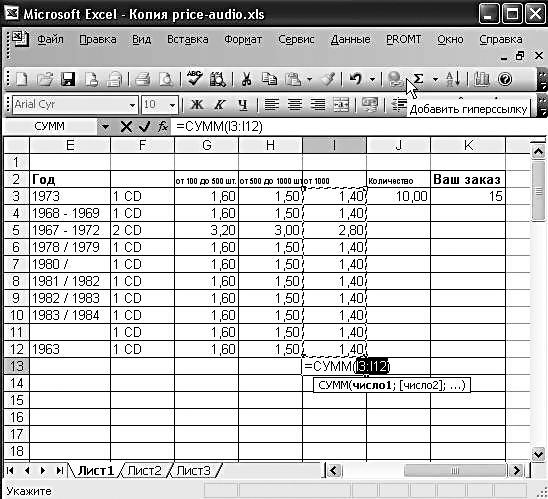Expand the СУММ name box dropdown
The image size is (548, 499).
pos(105,126)
